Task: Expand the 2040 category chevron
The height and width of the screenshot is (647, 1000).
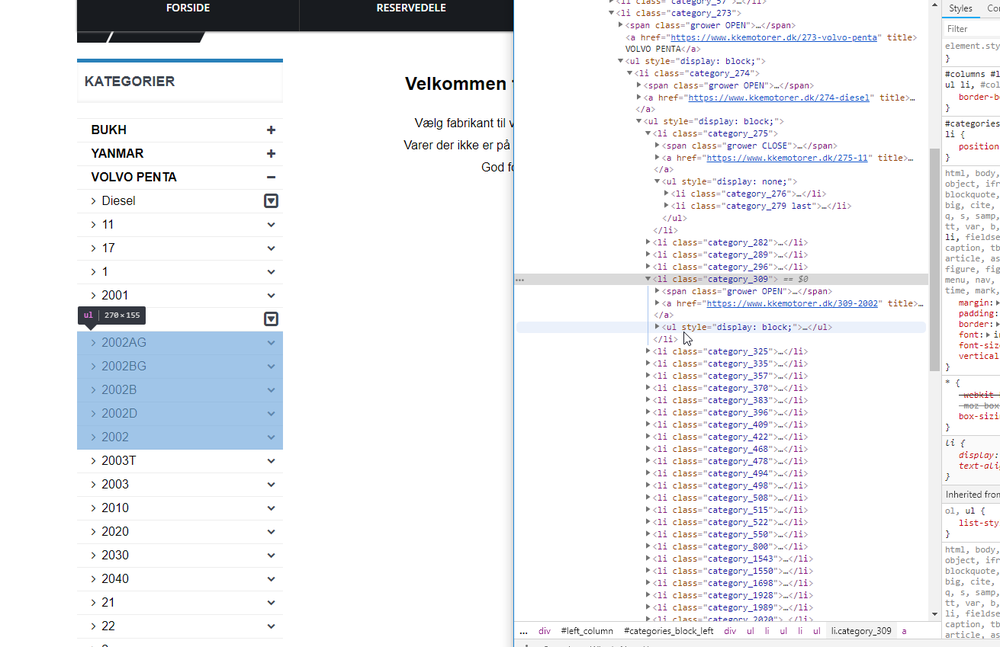Action: click(270, 578)
